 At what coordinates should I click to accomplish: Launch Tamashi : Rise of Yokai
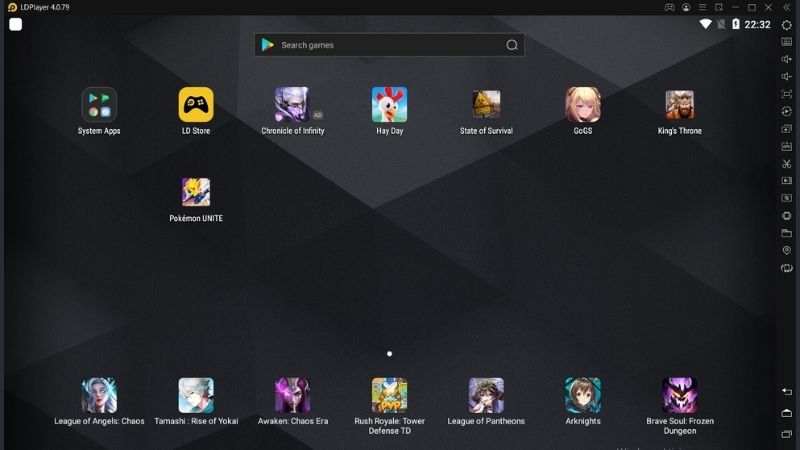pyautogui.click(x=196, y=395)
